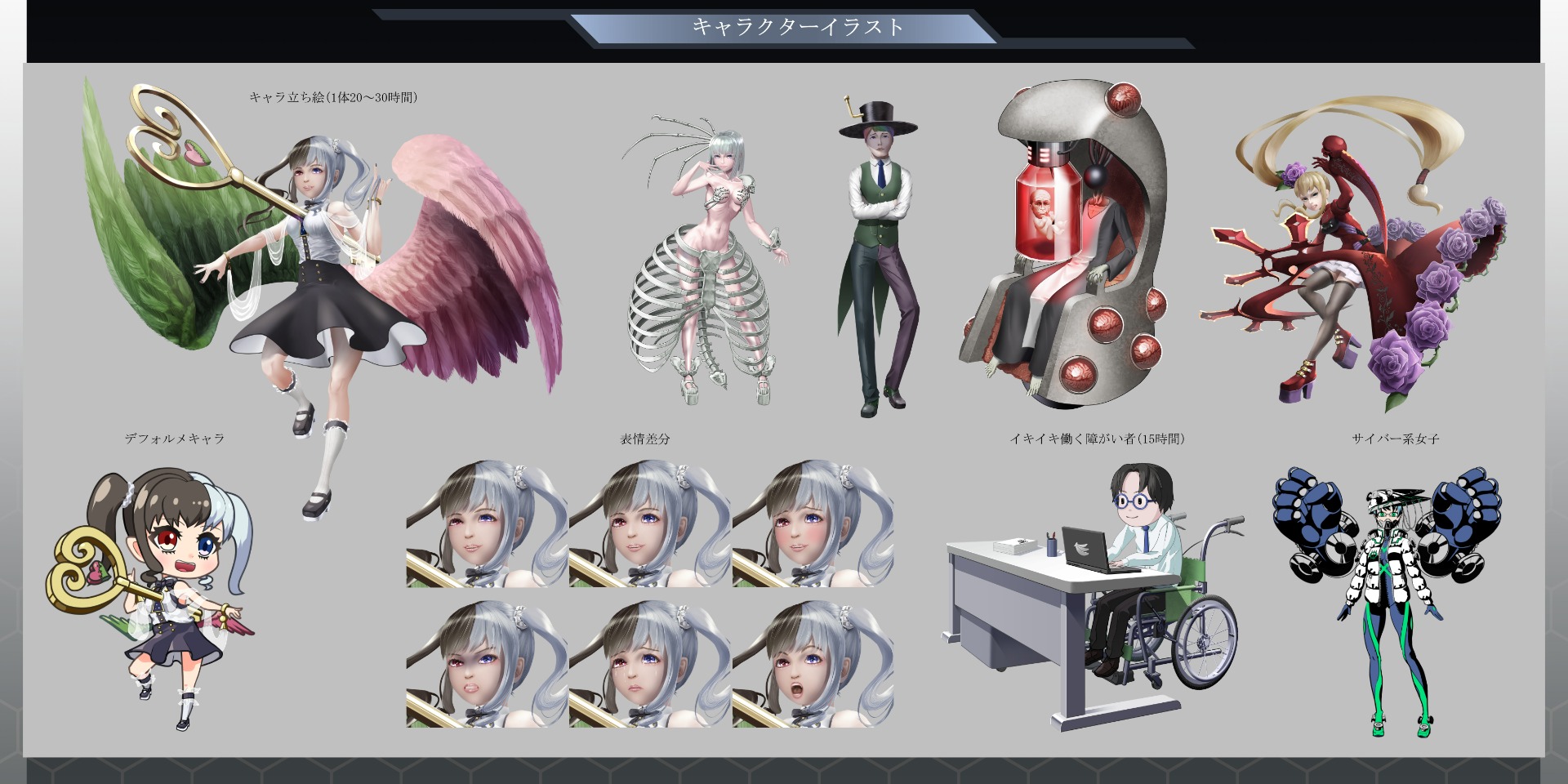Open the winged girl holding golden key illustration

click(327, 269)
